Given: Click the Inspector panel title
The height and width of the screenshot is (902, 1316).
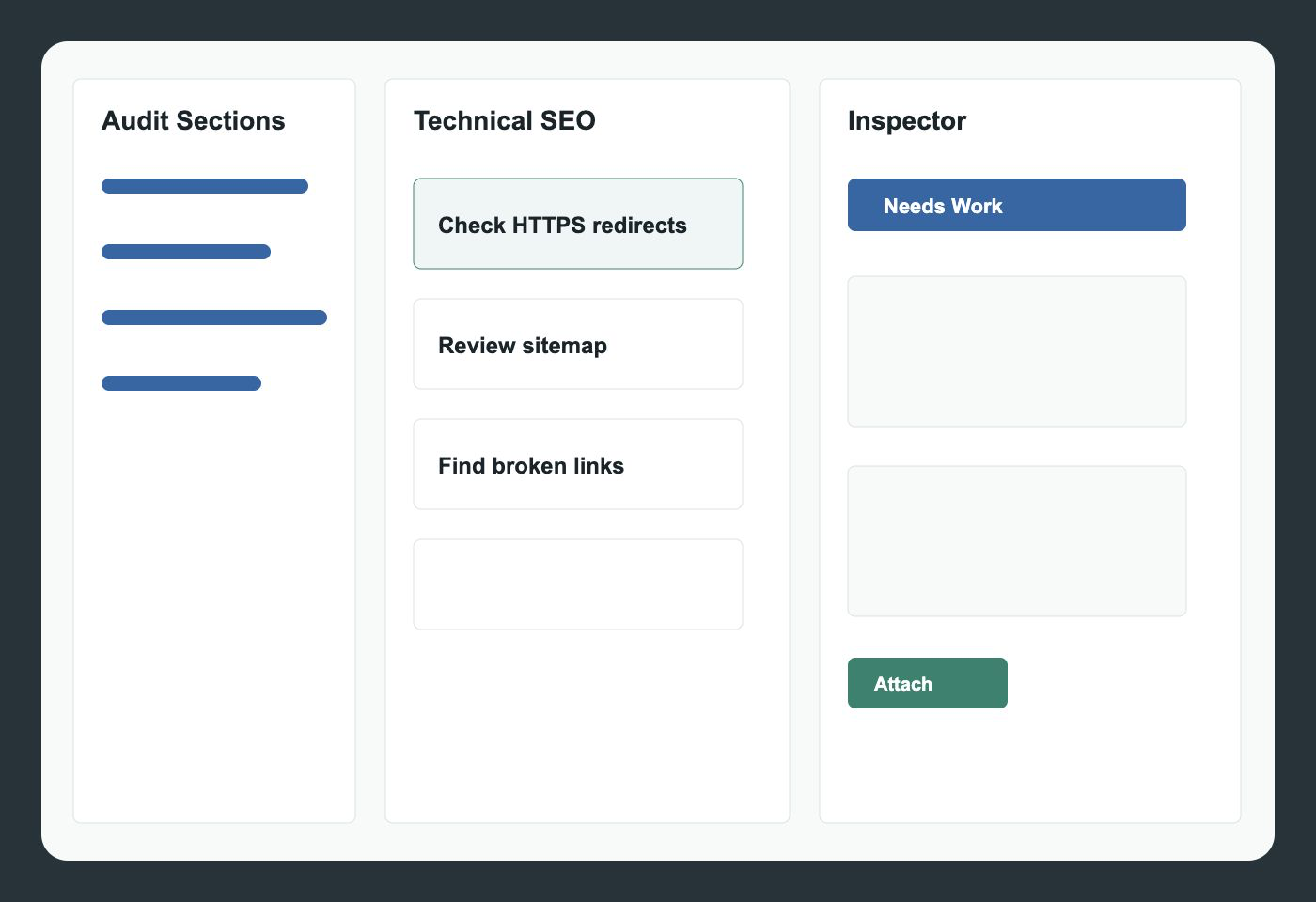Looking at the screenshot, I should pos(907,120).
